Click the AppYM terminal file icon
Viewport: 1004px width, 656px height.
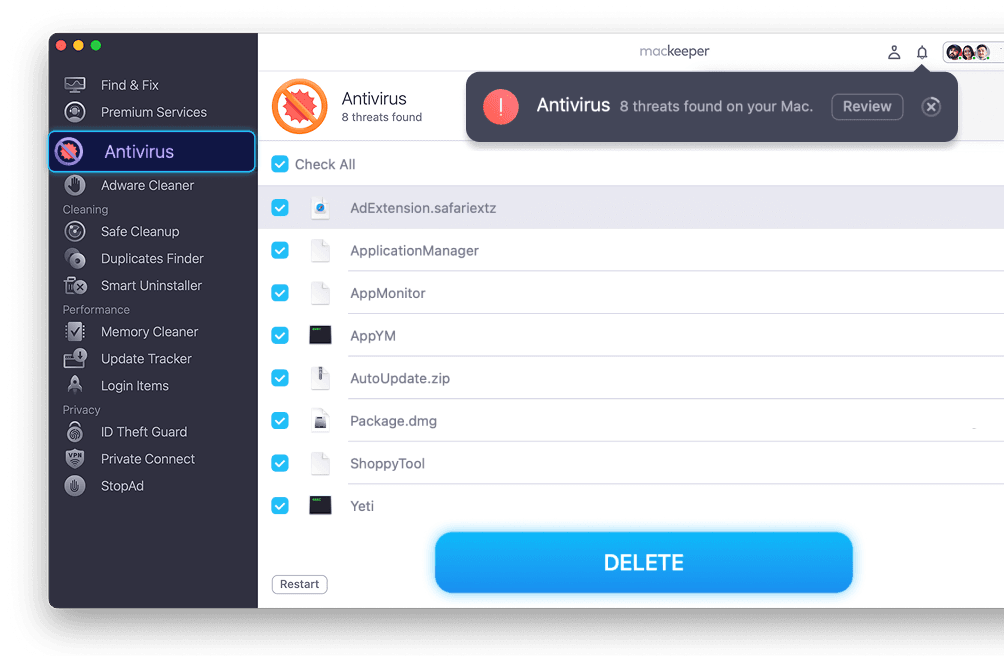[320, 335]
